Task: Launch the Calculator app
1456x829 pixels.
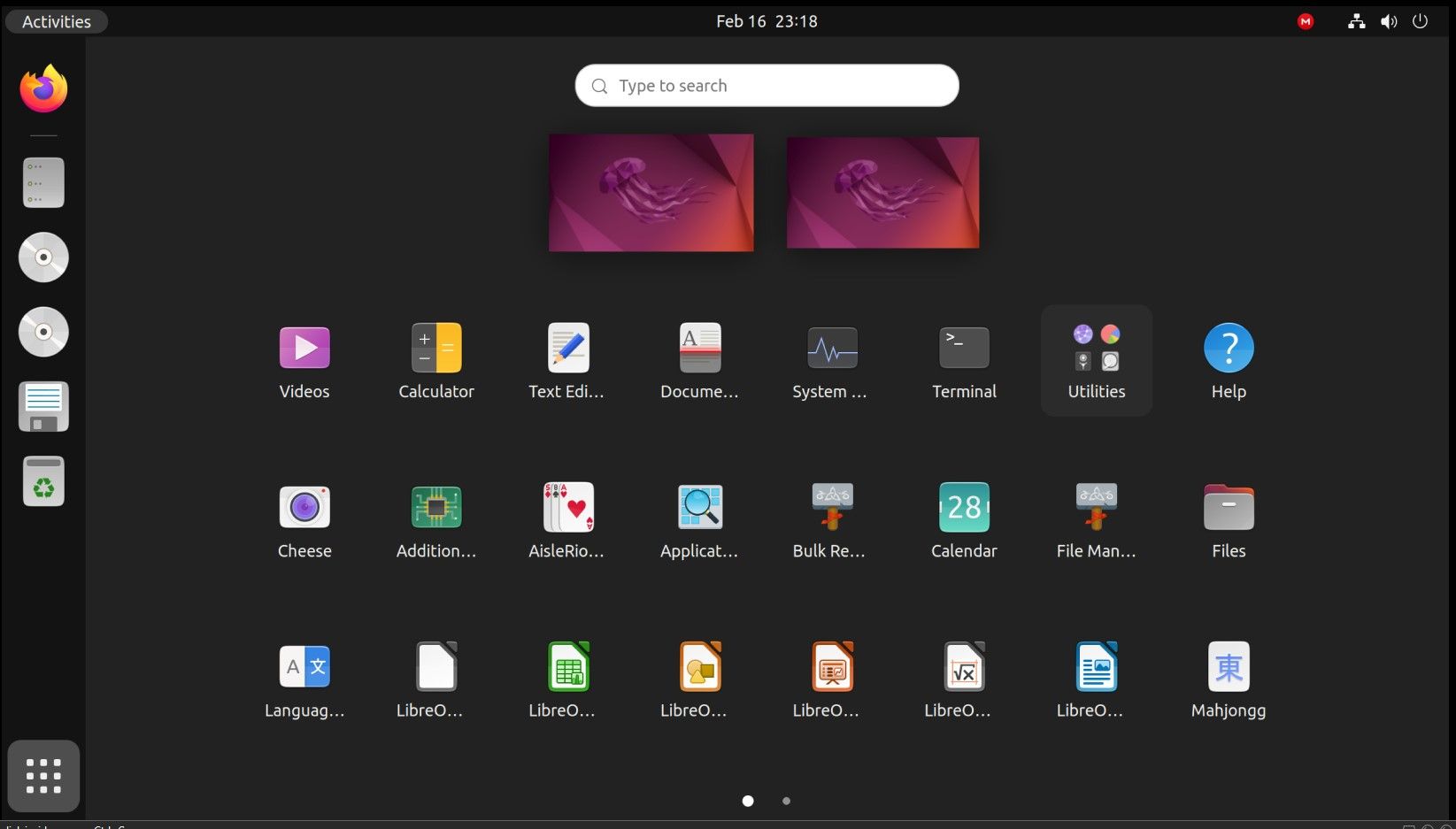Action: click(435, 348)
